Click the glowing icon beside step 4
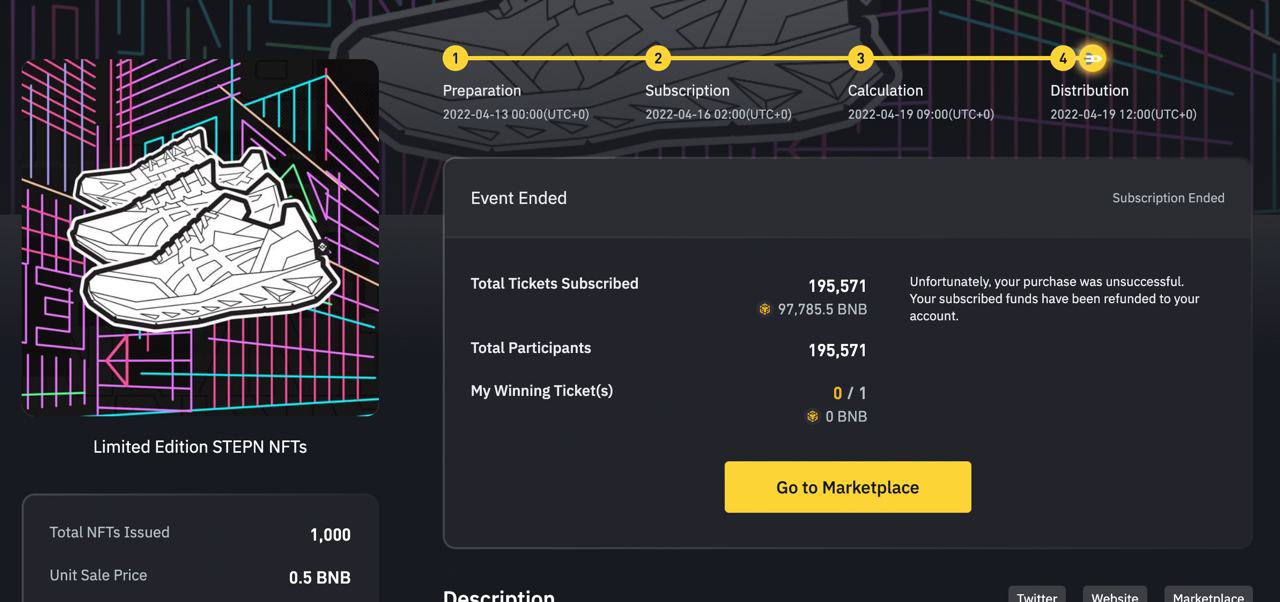Viewport: 1280px width, 602px height. tap(1093, 58)
